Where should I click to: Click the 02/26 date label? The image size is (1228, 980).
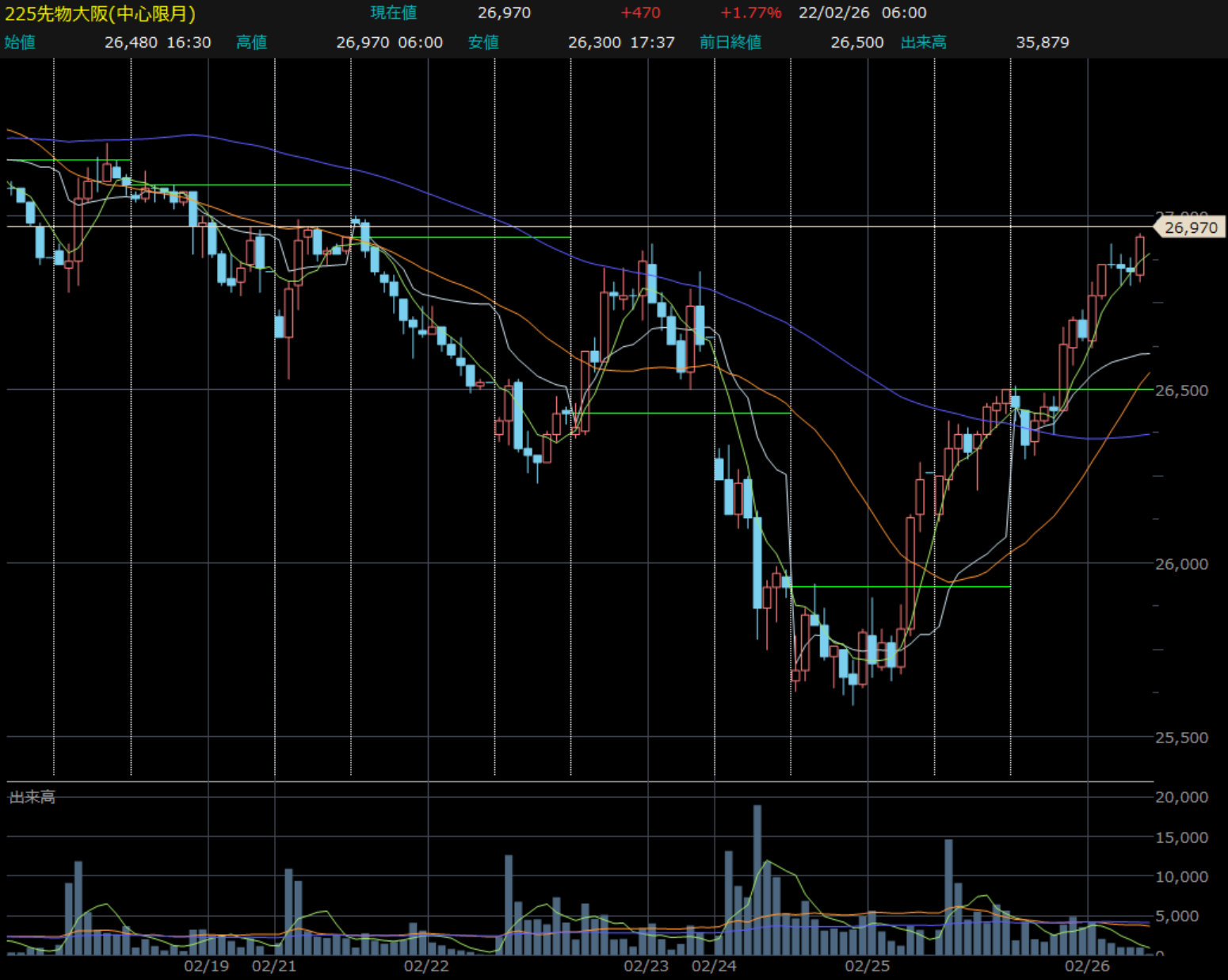click(x=1087, y=966)
